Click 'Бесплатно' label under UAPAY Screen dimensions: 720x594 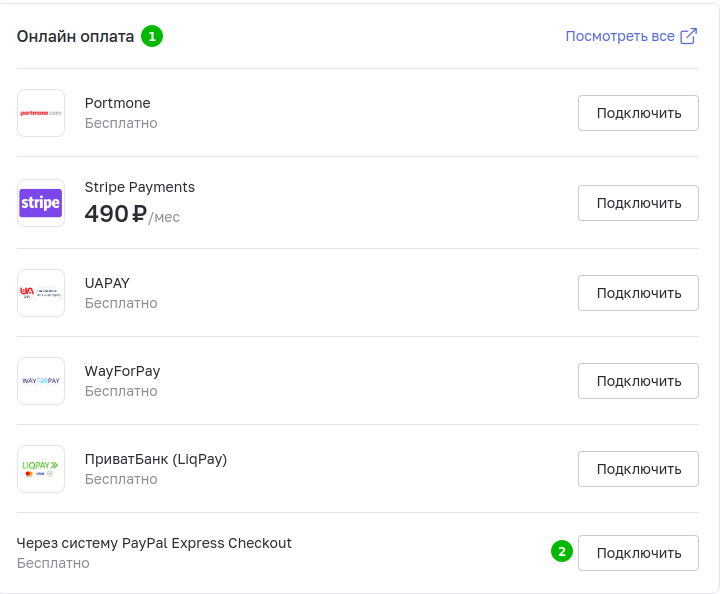click(121, 303)
